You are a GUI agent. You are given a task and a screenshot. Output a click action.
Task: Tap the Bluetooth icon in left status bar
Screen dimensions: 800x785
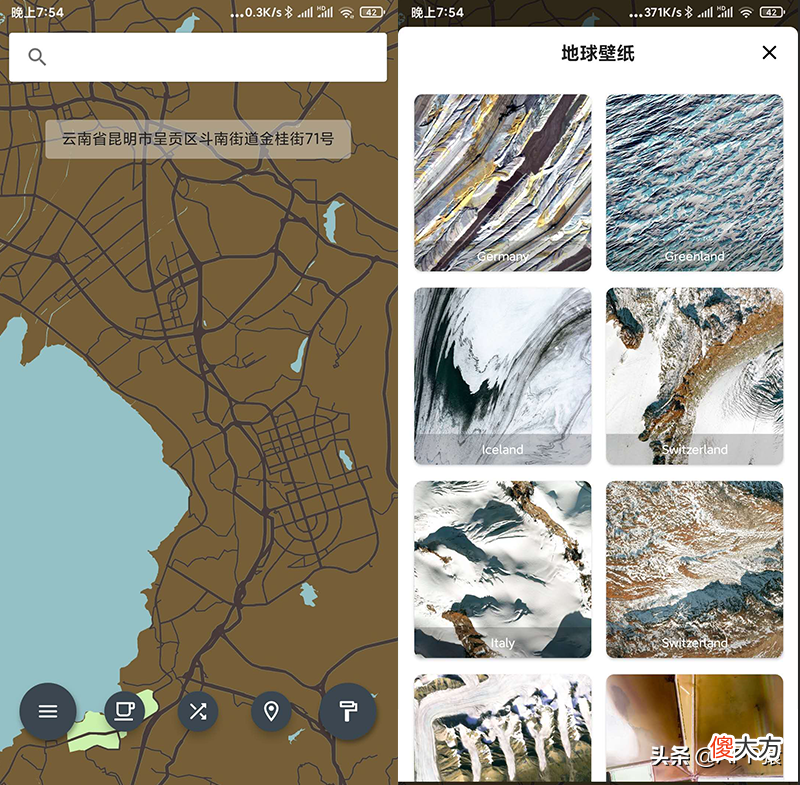coord(289,12)
